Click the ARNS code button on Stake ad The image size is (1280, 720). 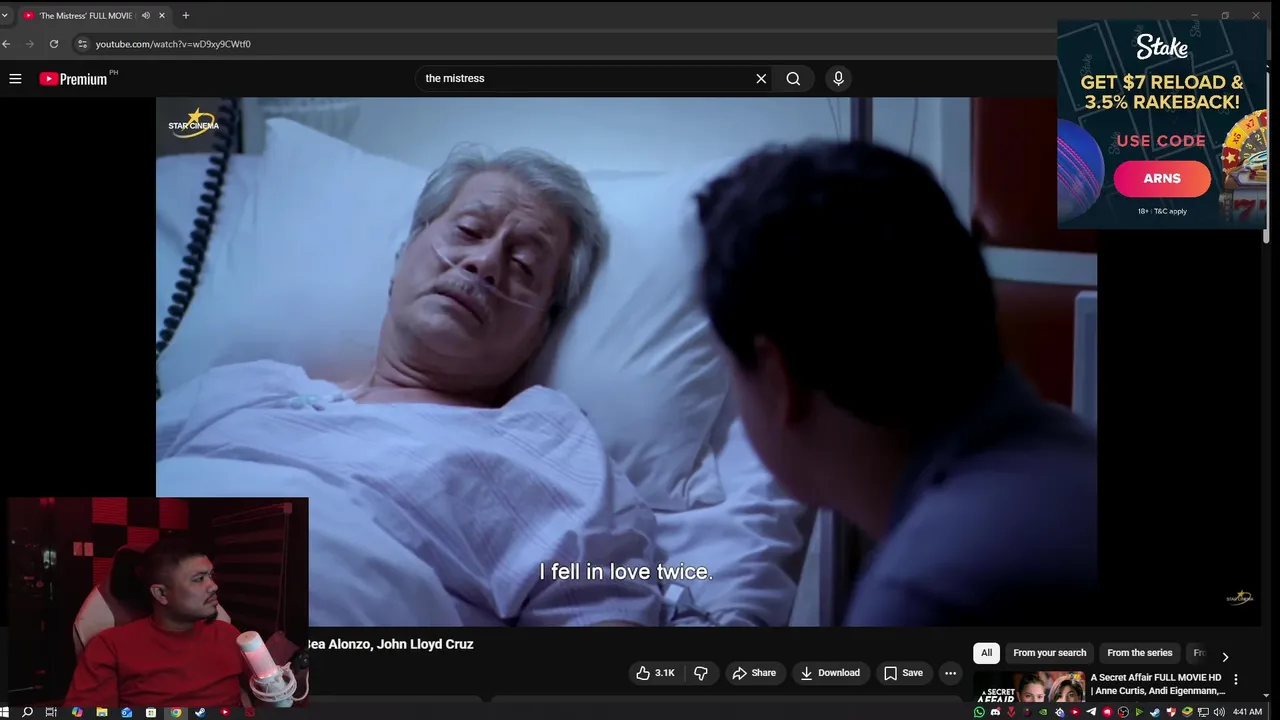click(1162, 178)
